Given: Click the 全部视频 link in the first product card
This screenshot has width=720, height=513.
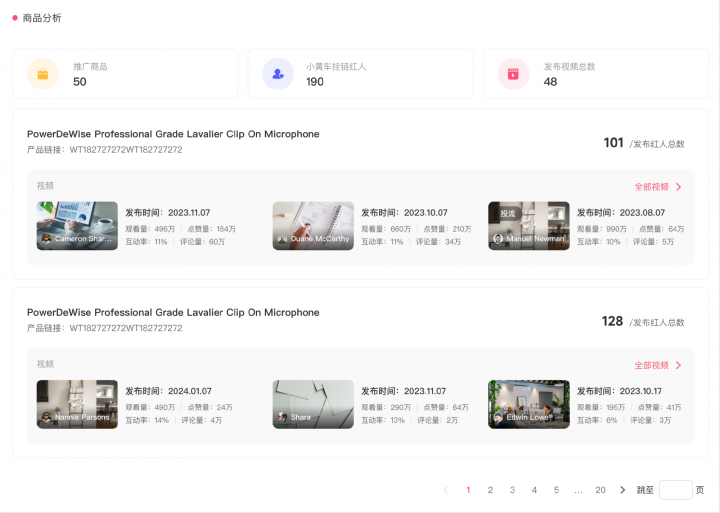Looking at the screenshot, I should pyautogui.click(x=651, y=187).
